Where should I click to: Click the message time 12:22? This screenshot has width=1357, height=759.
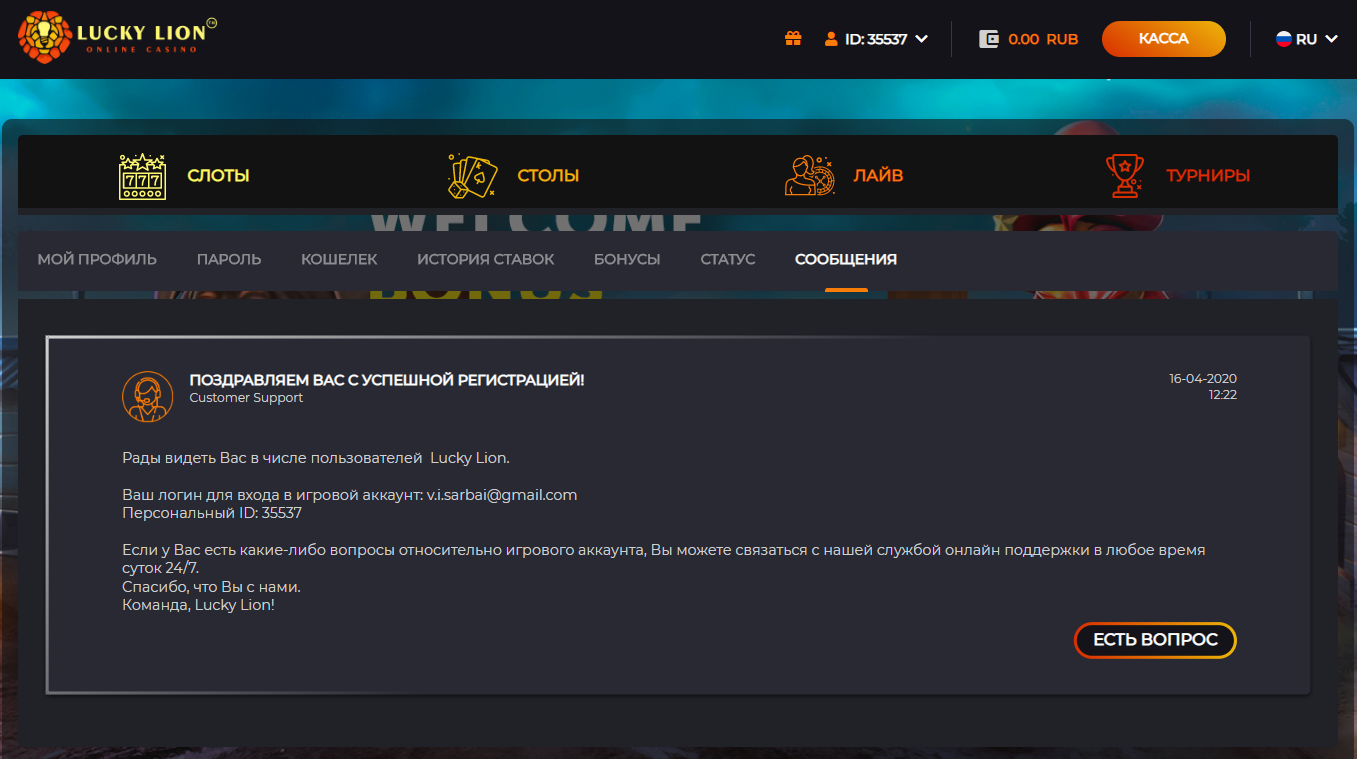[1222, 395]
